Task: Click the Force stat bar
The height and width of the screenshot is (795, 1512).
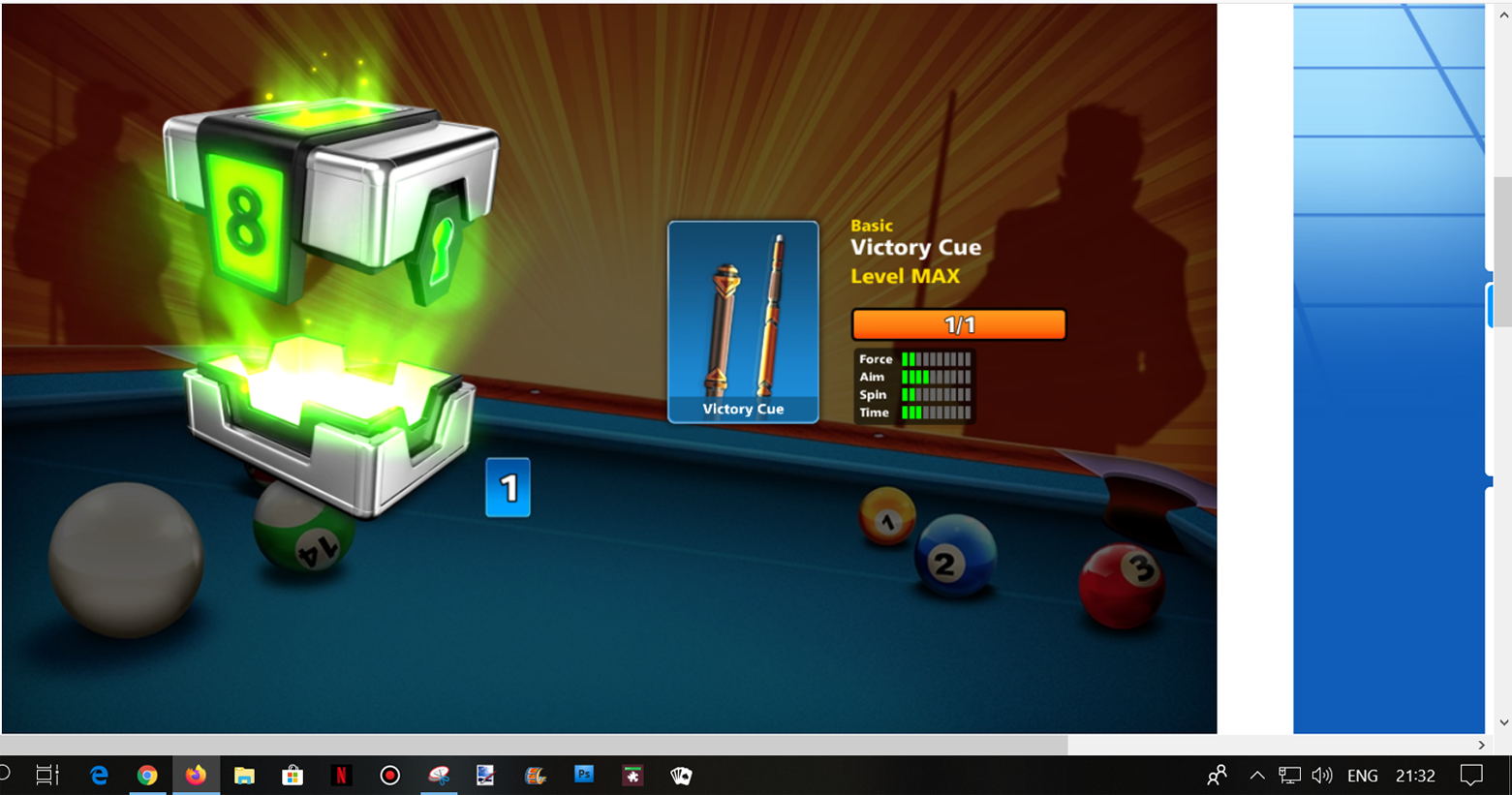Action: (936, 359)
